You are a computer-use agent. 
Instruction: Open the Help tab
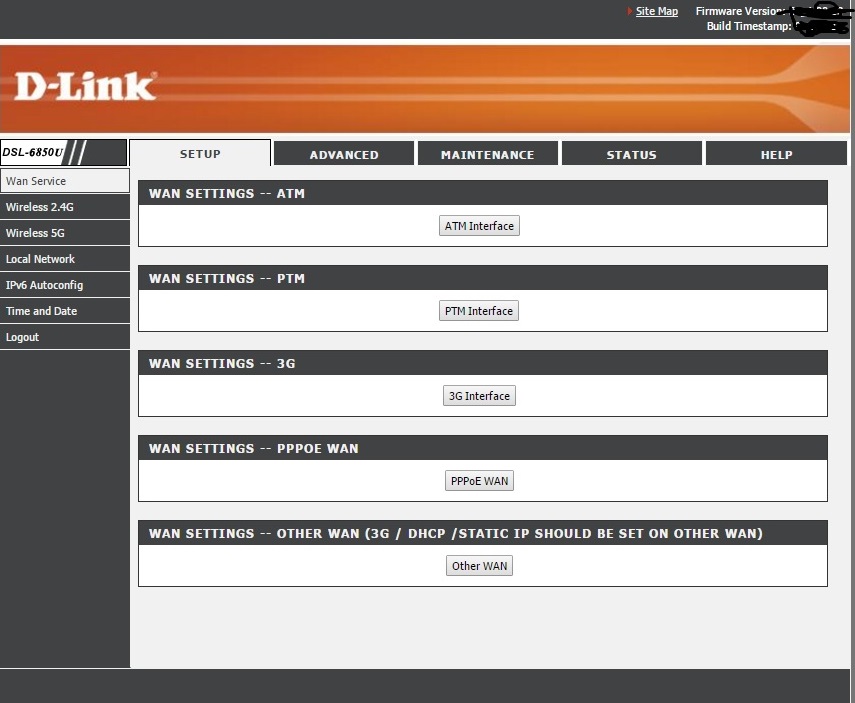click(x=776, y=155)
